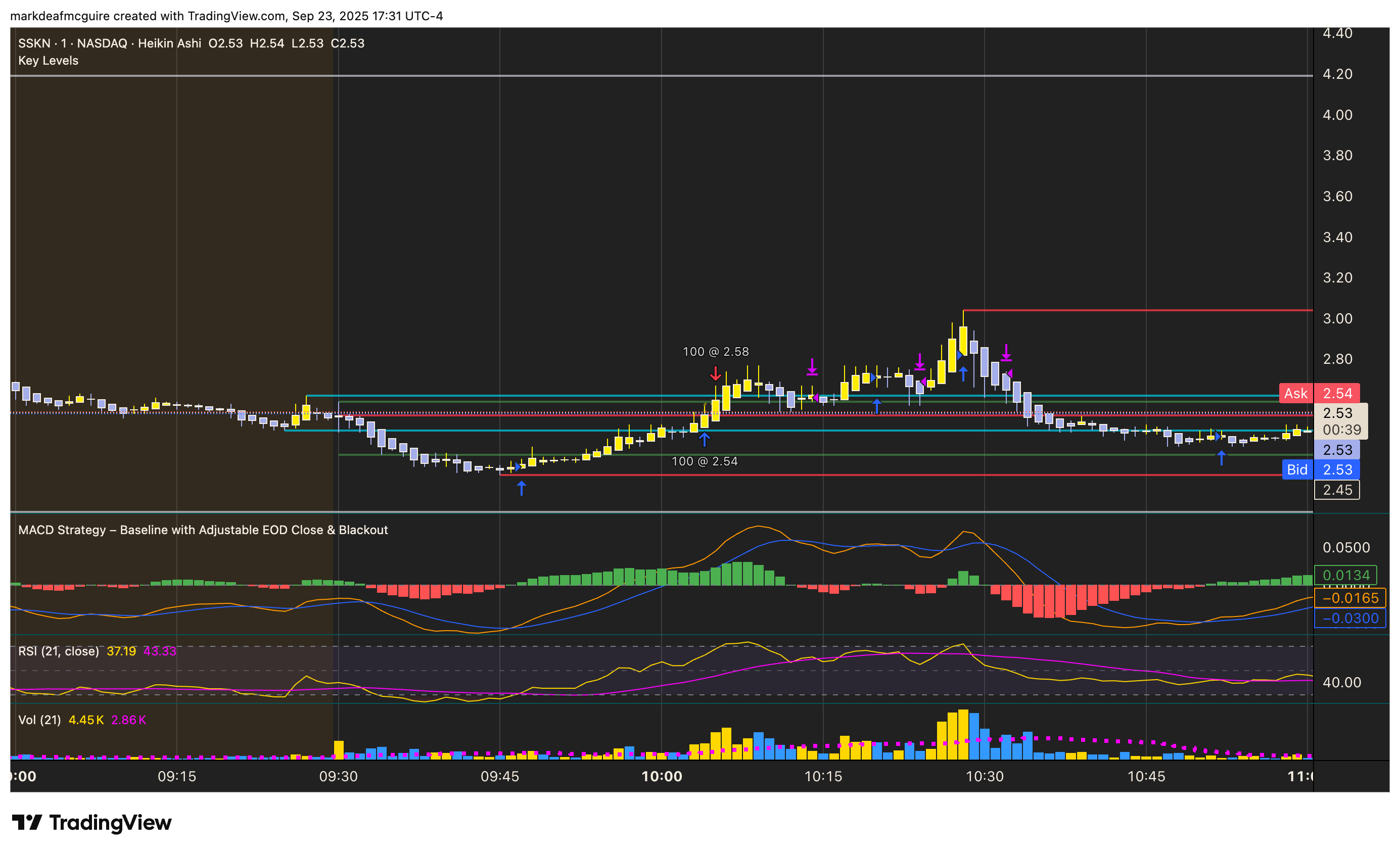
Task: Click the blue buy arrow above 100 @ 2.54
Action: (704, 439)
